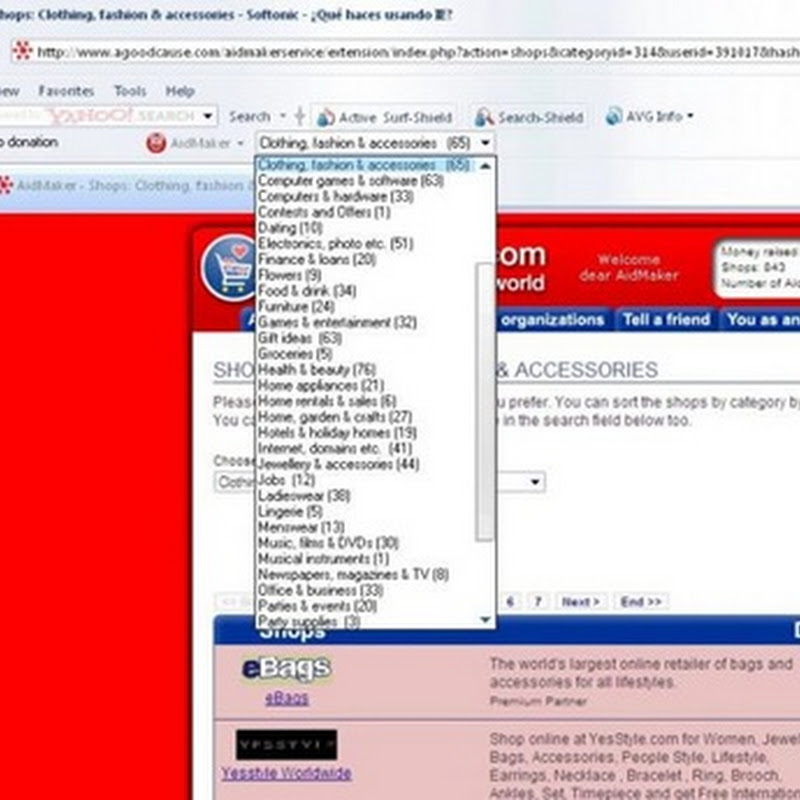800x800 pixels.
Task: Click the AidMaker page tab favicon
Action: click(6, 185)
